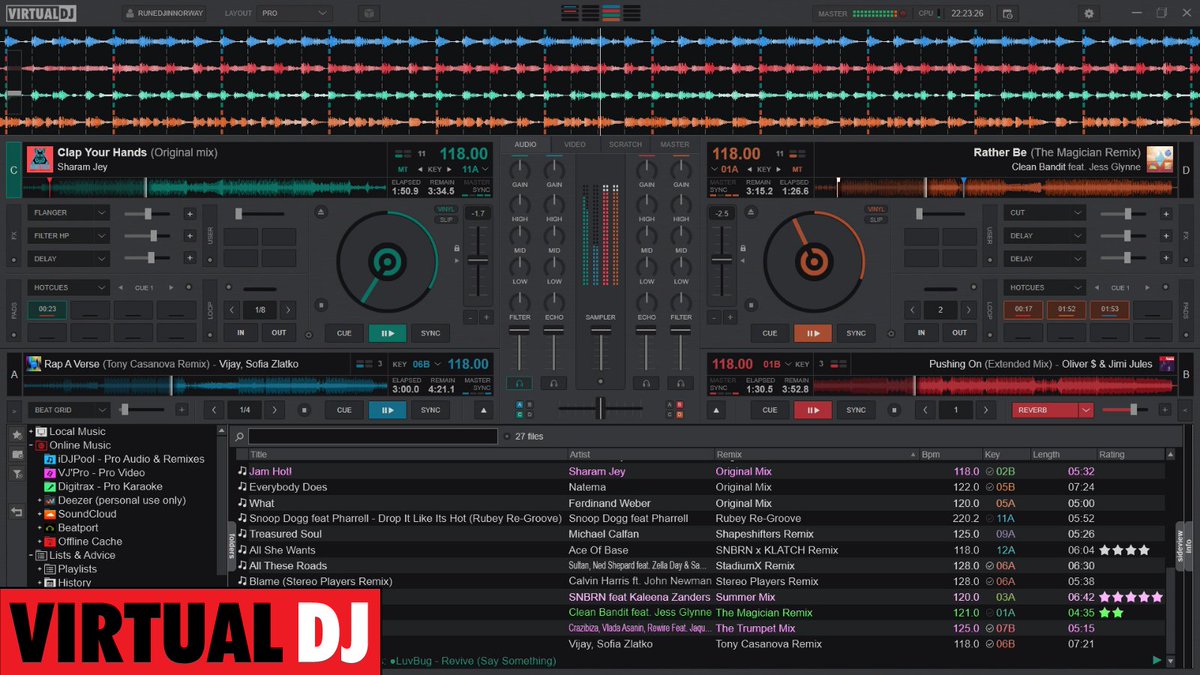The width and height of the screenshot is (1200, 675).
Task: Click the Local Music folder icon
Action: point(41,432)
